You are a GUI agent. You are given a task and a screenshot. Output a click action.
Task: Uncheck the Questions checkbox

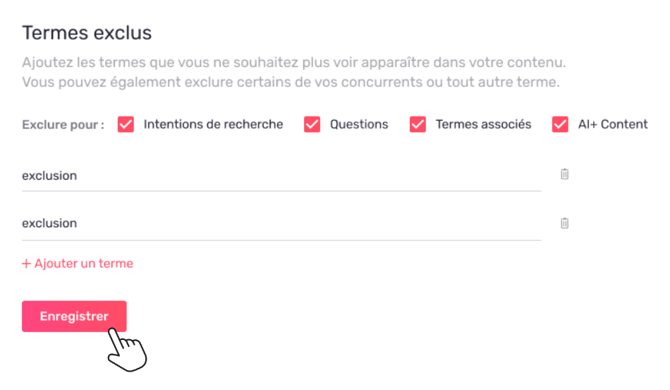pyautogui.click(x=312, y=124)
